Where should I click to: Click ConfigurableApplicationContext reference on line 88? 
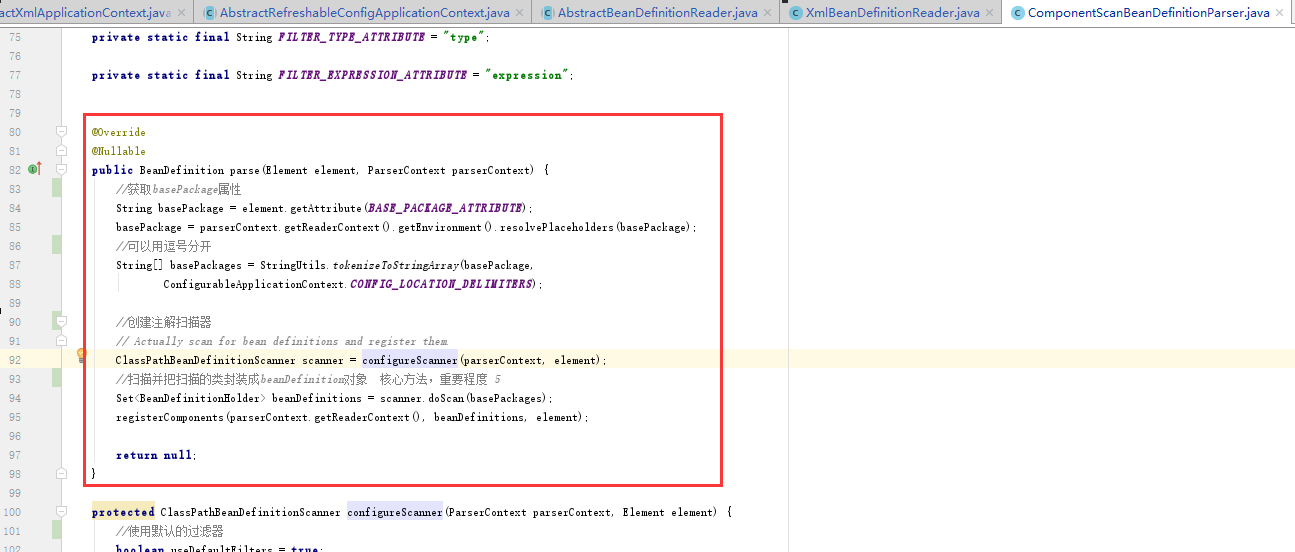(x=254, y=284)
